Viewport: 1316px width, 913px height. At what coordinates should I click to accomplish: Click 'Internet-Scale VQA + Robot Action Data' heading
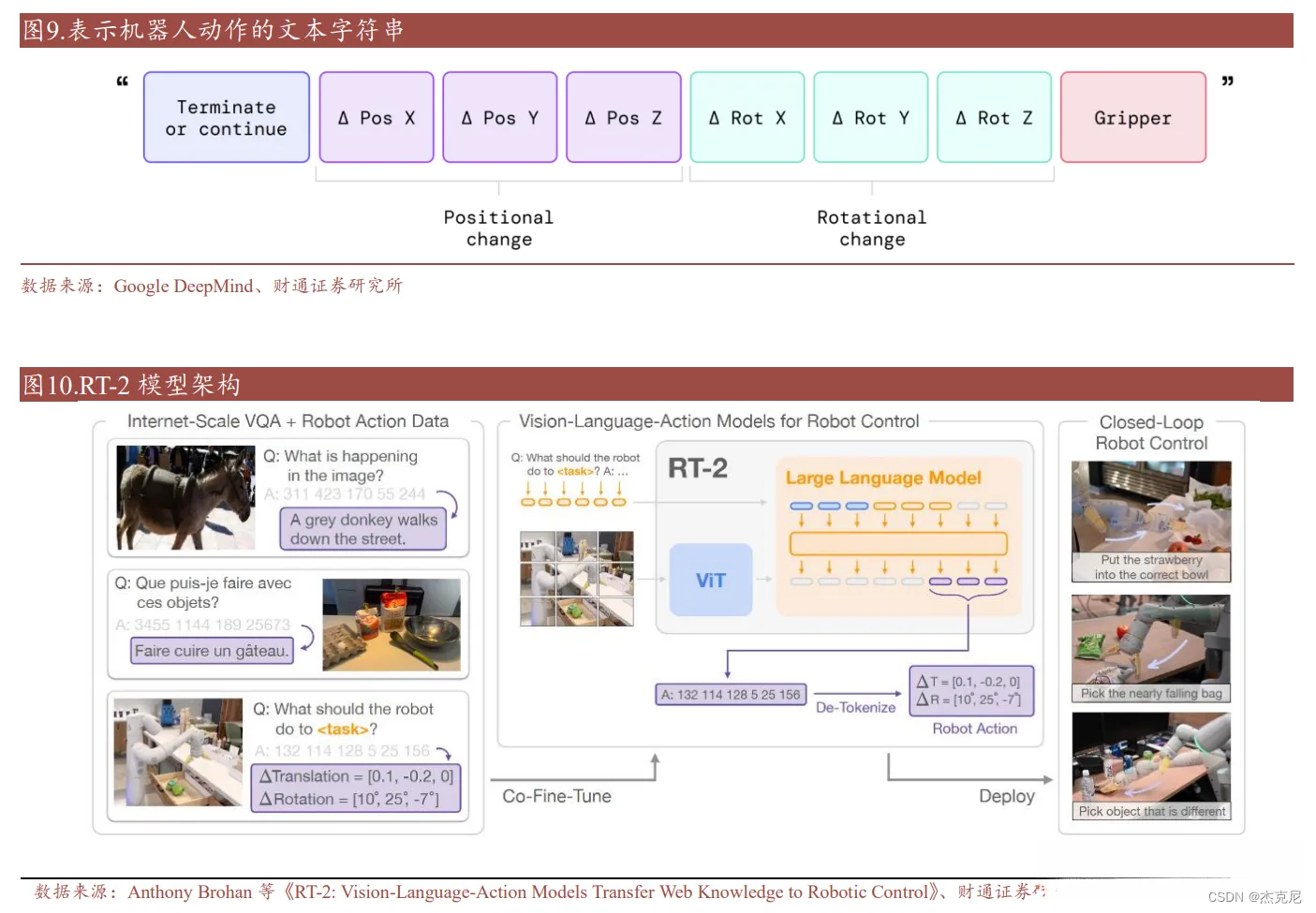(288, 421)
